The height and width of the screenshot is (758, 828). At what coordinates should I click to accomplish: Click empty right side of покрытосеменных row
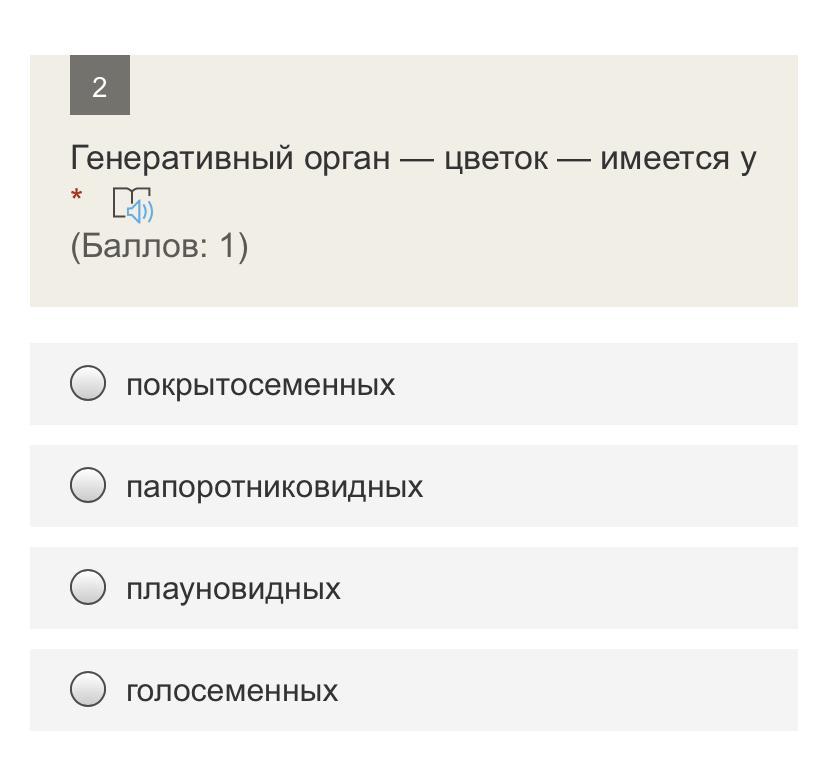[x=620, y=384]
